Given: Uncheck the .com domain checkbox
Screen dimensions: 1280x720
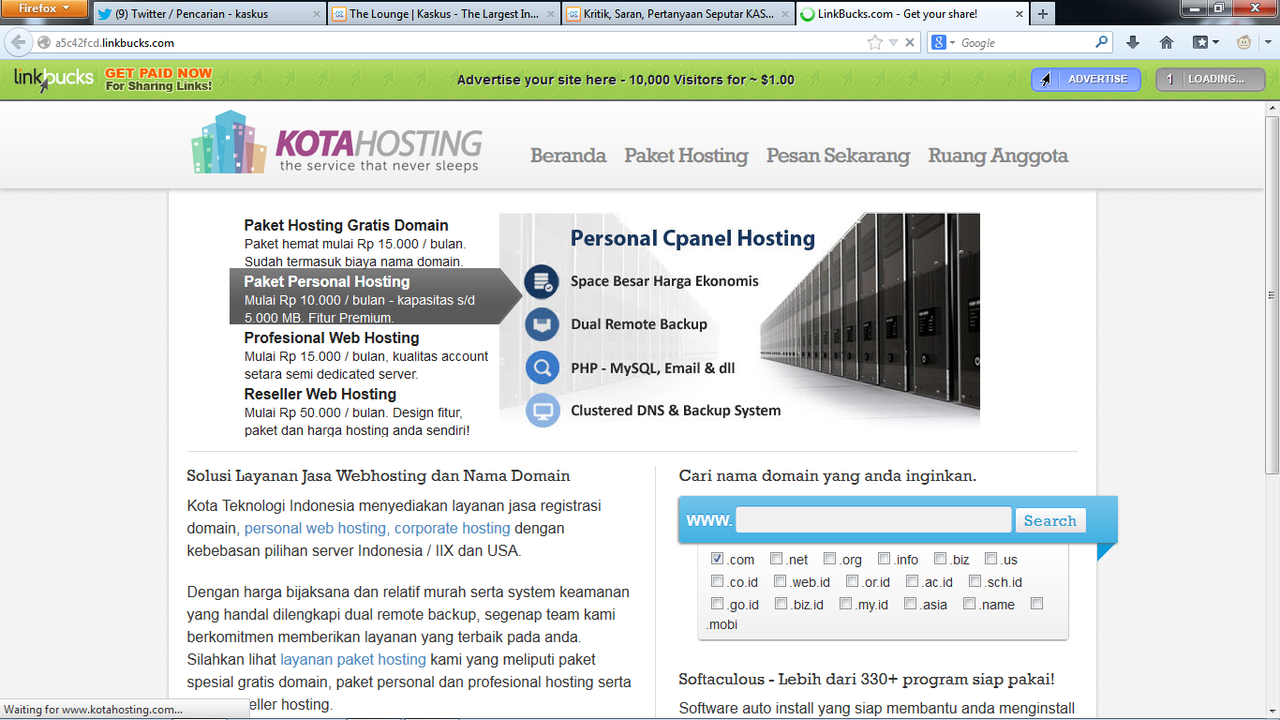Looking at the screenshot, I should click(717, 559).
